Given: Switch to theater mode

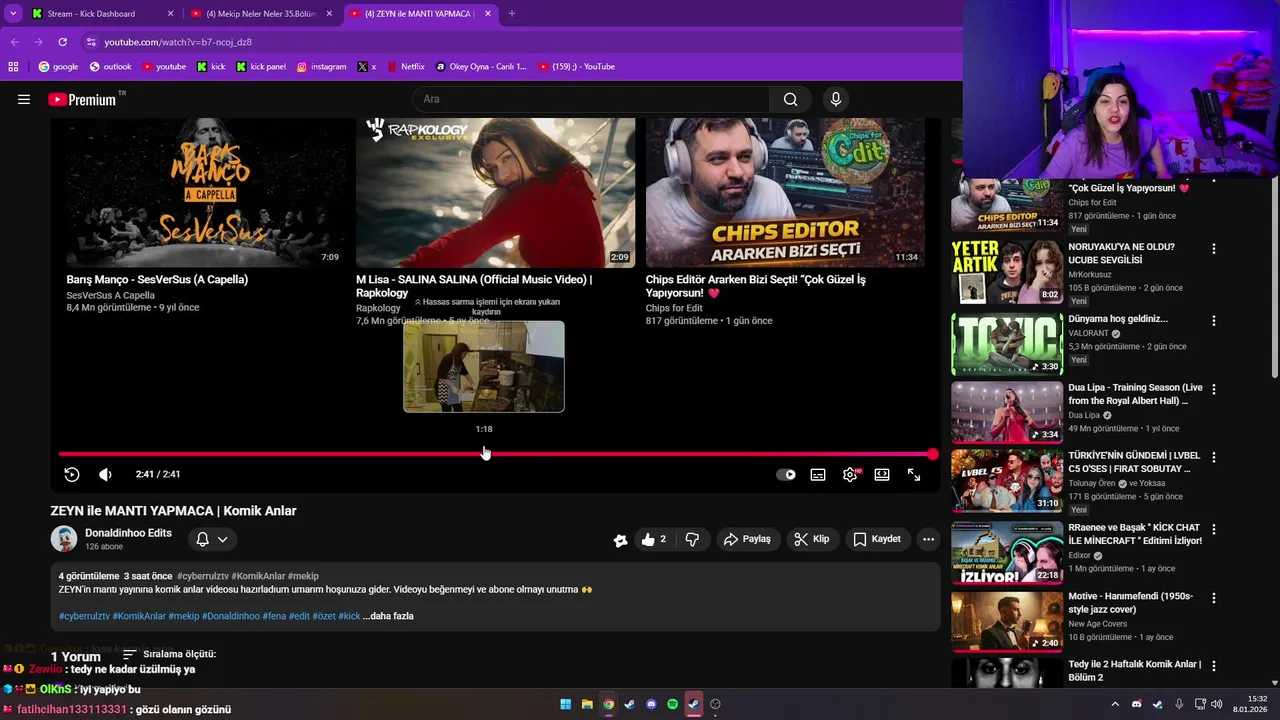Looking at the screenshot, I should [x=882, y=475].
